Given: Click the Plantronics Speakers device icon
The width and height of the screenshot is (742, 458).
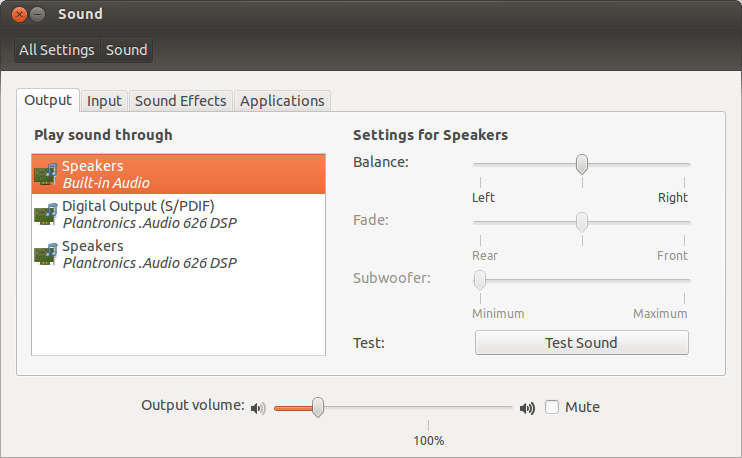Looking at the screenshot, I should 45,254.
